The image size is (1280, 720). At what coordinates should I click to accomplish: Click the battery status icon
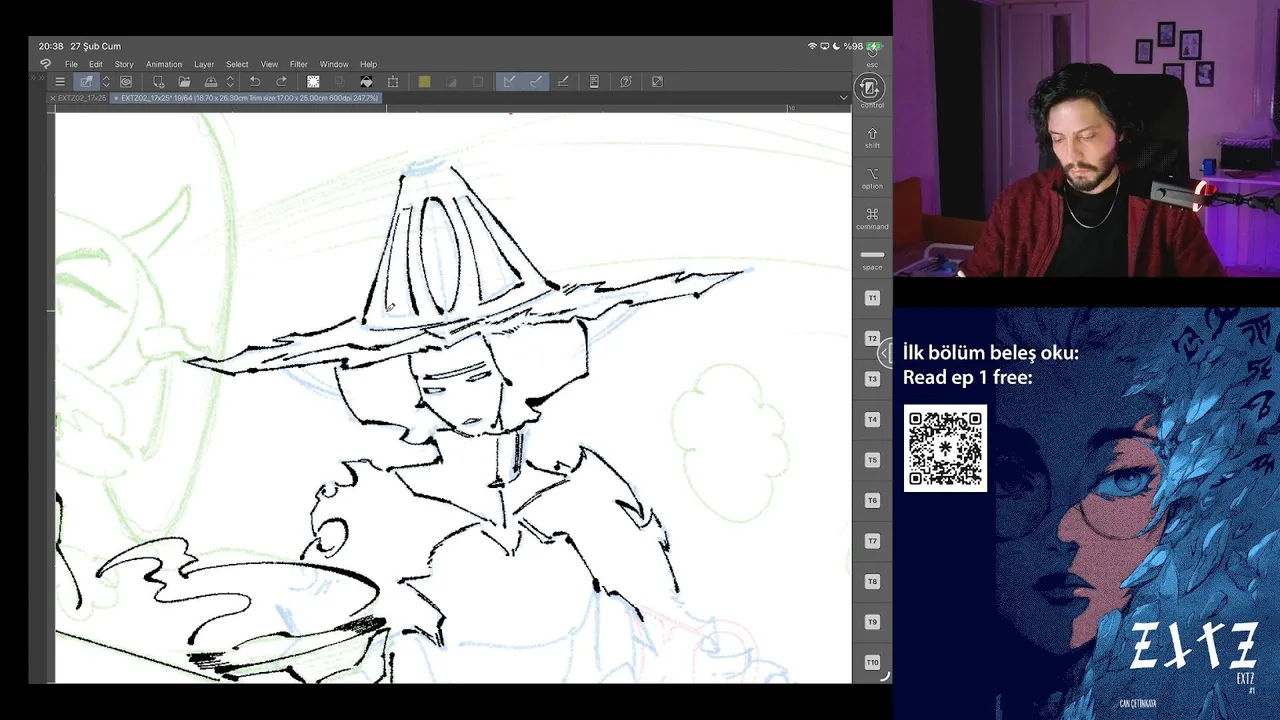coord(874,46)
